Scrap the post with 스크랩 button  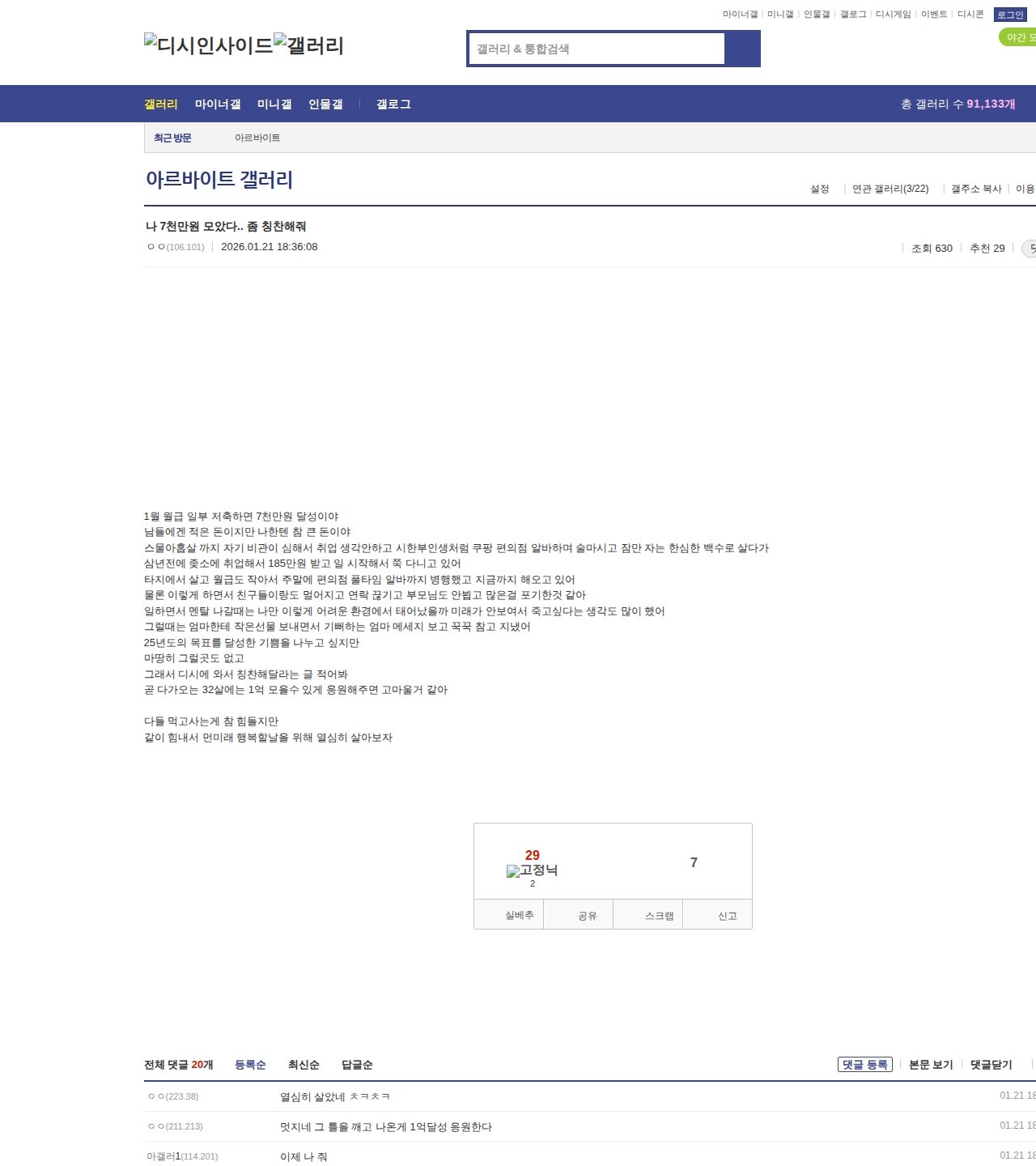(x=659, y=916)
